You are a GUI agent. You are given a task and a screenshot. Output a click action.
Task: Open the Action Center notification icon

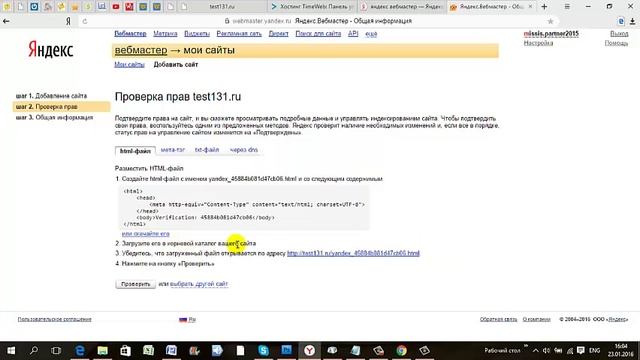coord(580,351)
